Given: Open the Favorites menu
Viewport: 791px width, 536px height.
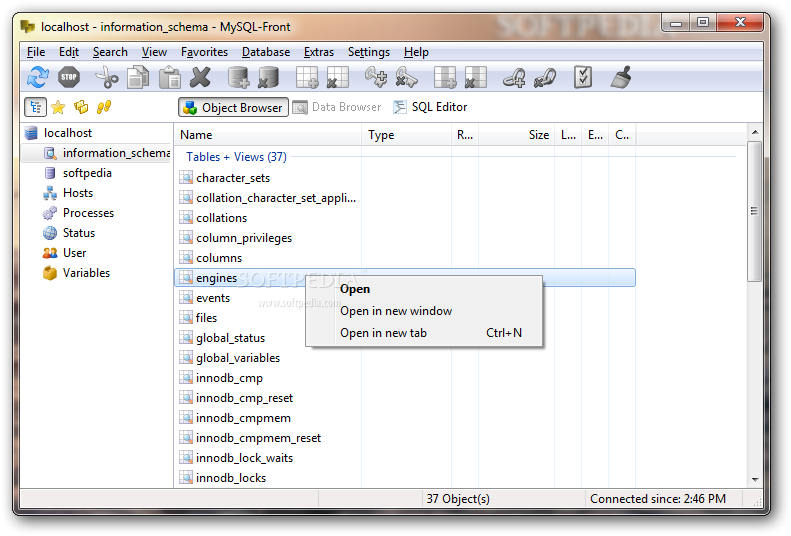Looking at the screenshot, I should pos(204,52).
